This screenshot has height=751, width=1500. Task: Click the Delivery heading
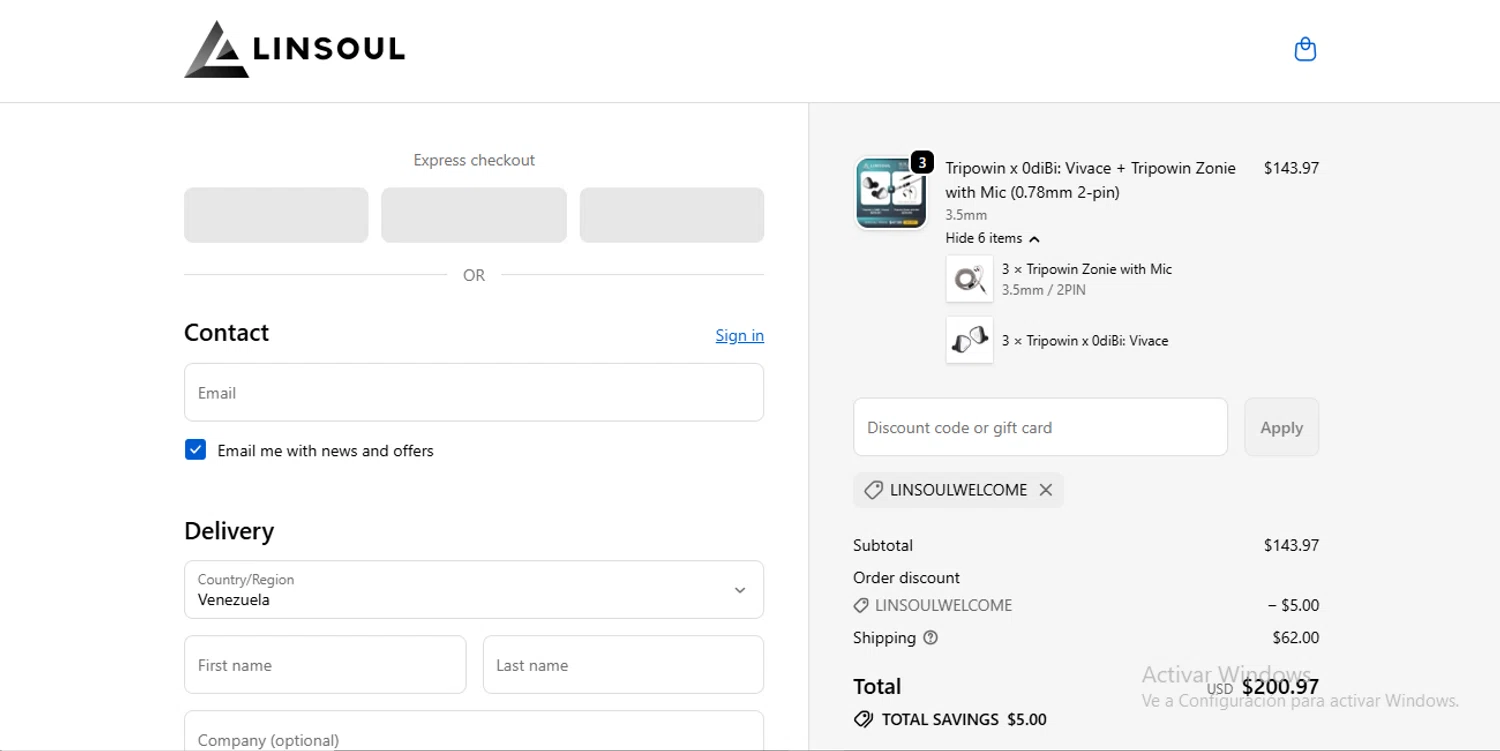point(229,531)
